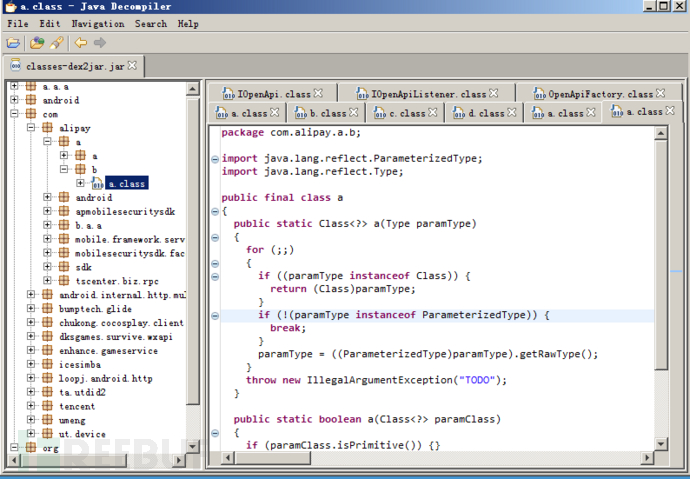Image resolution: width=690 pixels, height=479 pixels.
Task: Switch to the IOpenApiListener.class tab
Action: click(428, 94)
